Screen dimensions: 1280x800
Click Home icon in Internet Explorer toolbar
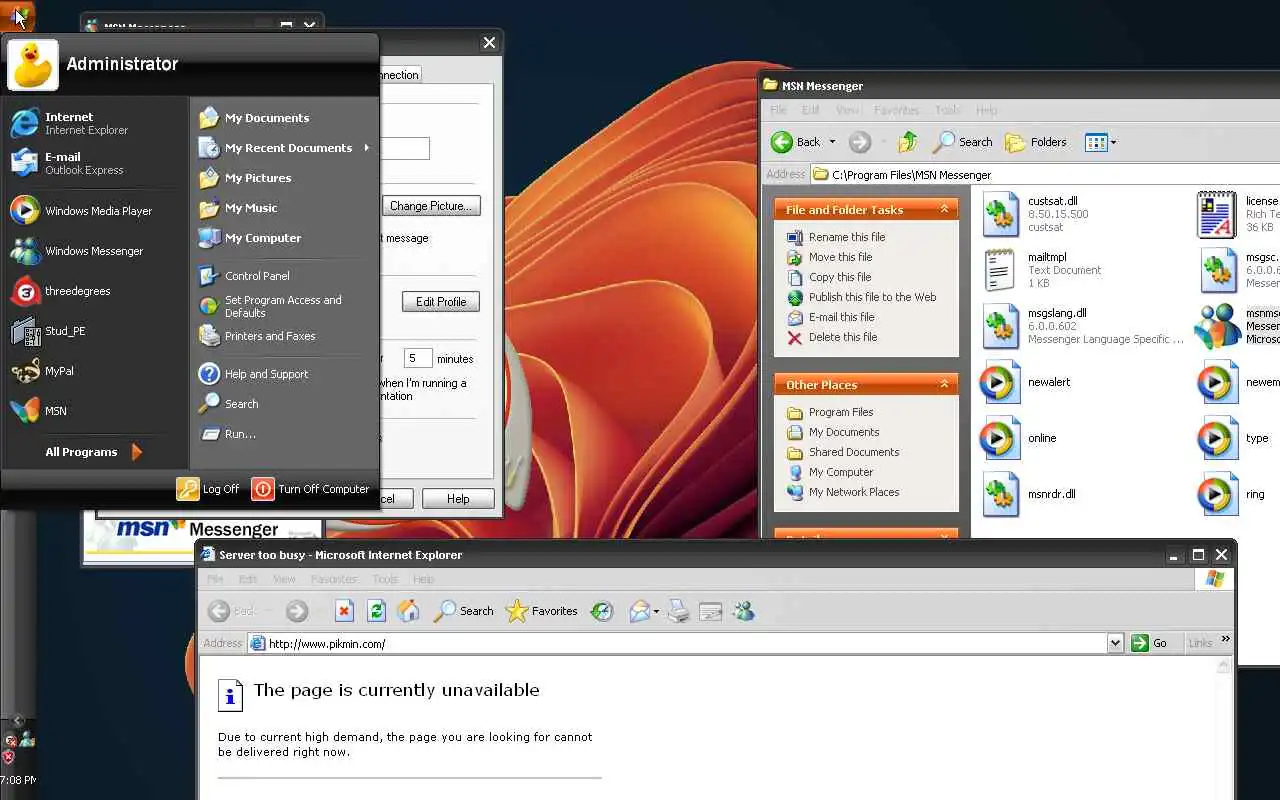408,611
